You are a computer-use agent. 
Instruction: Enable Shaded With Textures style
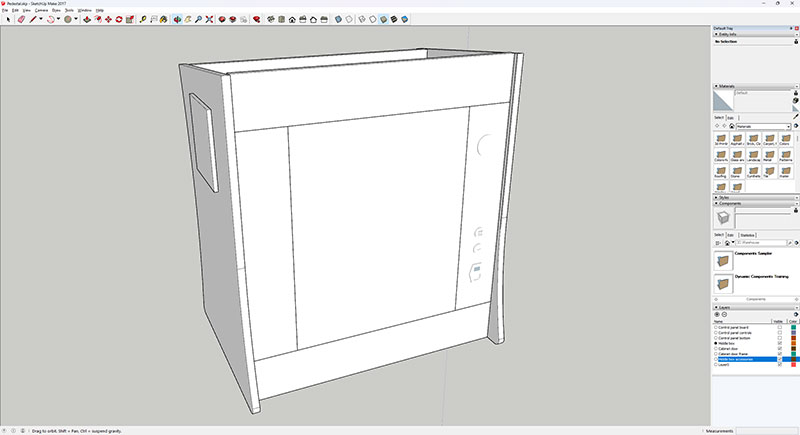click(x=394, y=19)
